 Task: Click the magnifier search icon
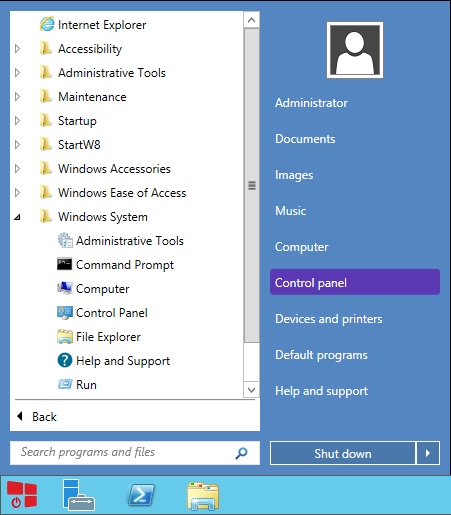[x=241, y=453]
